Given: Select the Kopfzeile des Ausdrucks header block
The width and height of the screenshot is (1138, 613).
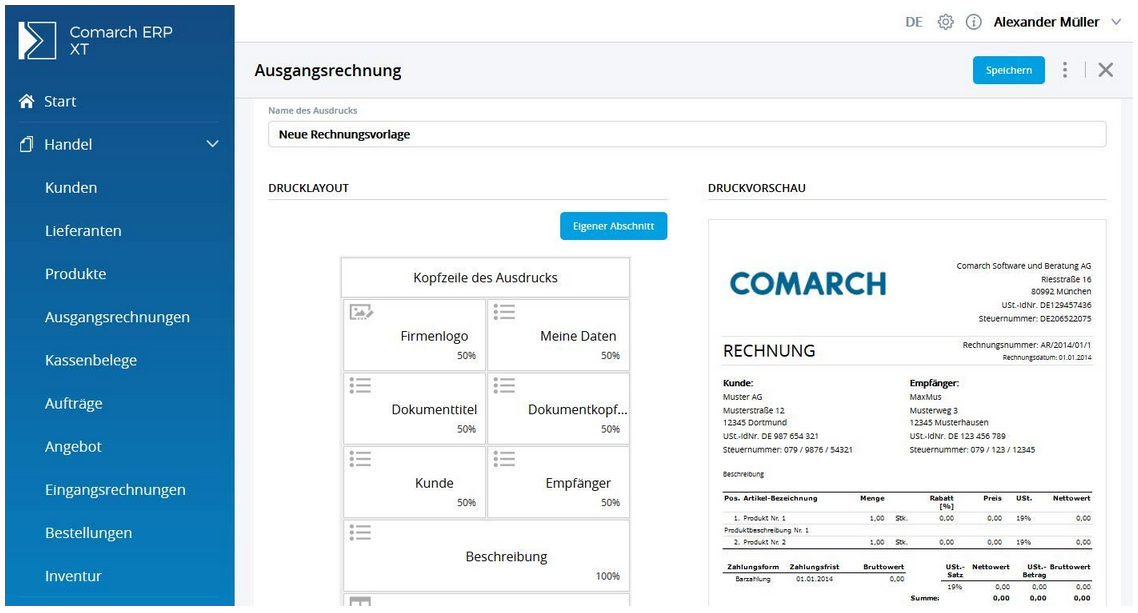Looking at the screenshot, I should (x=486, y=278).
